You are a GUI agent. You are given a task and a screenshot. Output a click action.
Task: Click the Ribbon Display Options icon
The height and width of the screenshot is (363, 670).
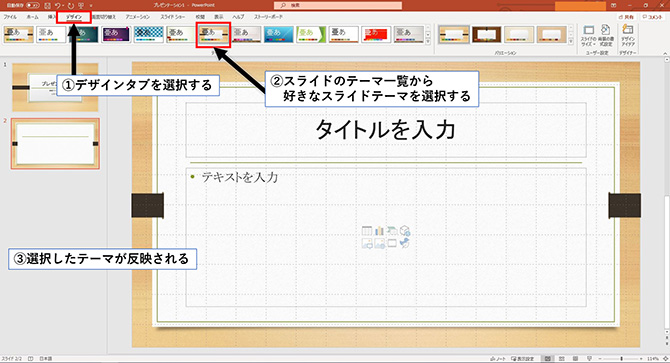pos(614,6)
